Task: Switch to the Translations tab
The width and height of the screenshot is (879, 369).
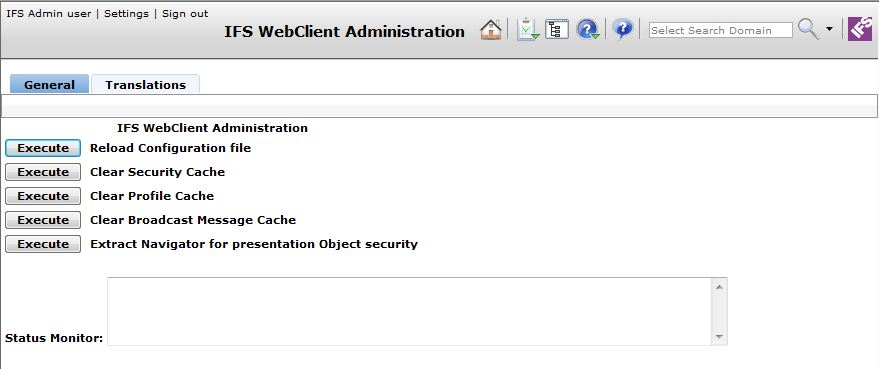Action: click(146, 85)
